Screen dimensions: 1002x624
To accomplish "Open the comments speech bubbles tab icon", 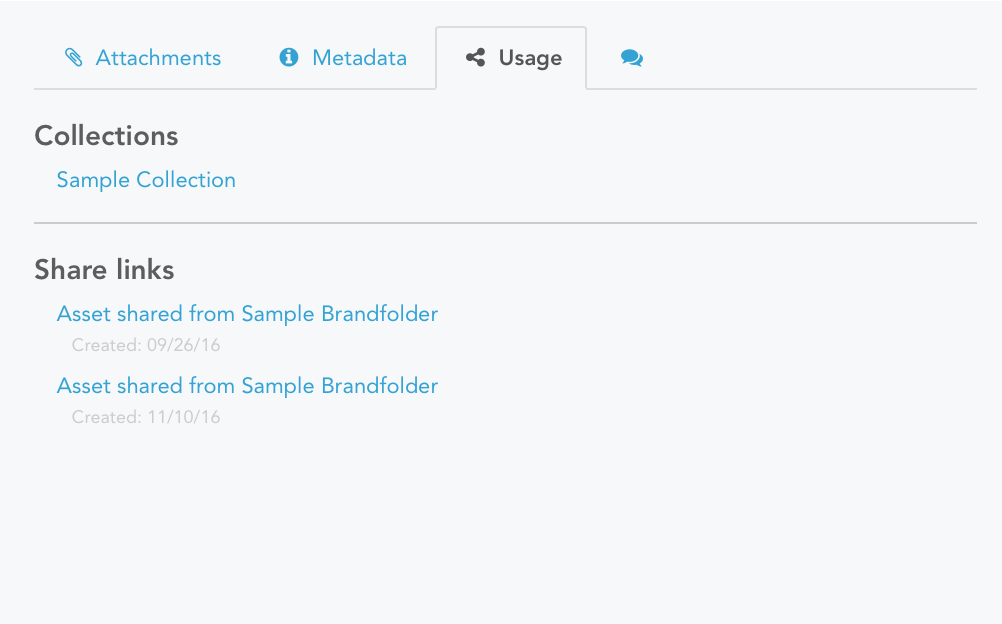I will pyautogui.click(x=631, y=58).
